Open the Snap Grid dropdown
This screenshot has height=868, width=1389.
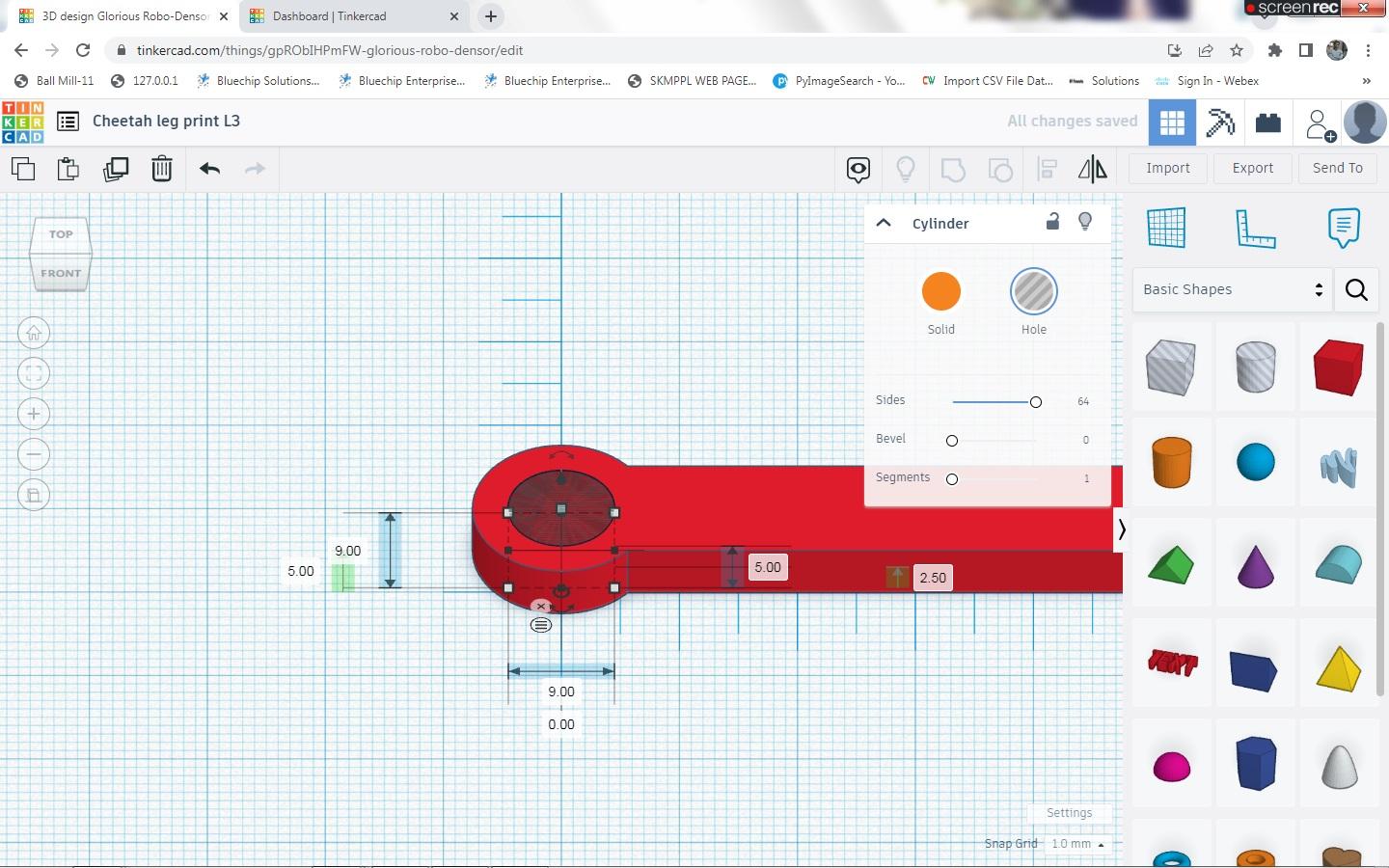(1076, 844)
